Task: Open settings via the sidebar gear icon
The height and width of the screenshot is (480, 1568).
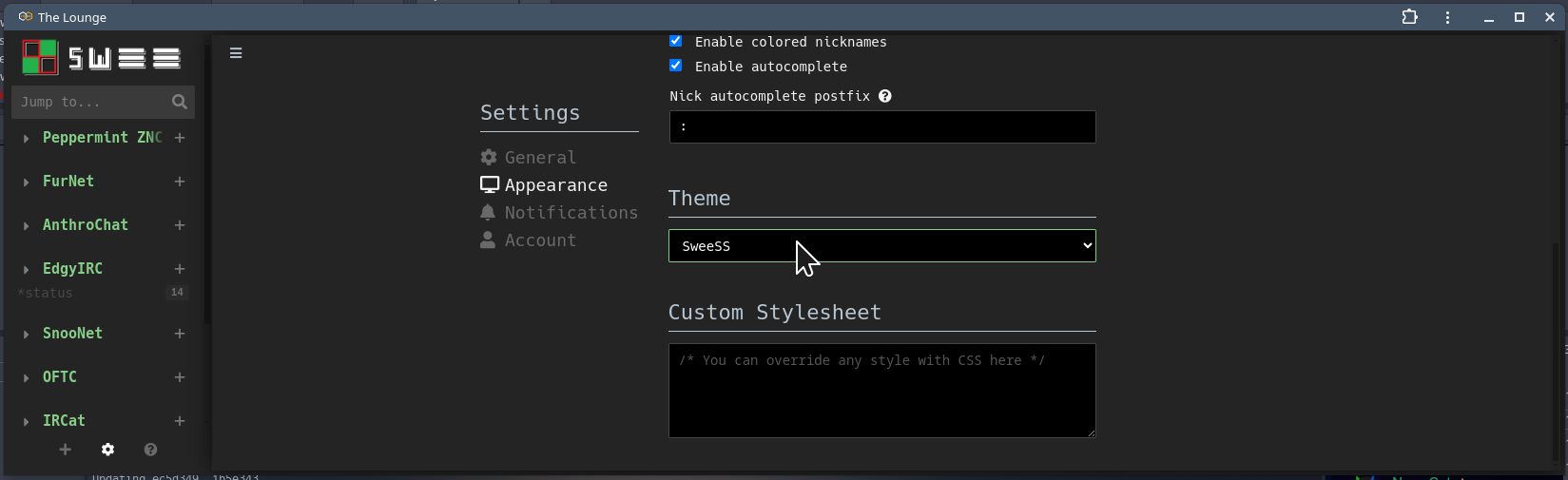Action: 107,450
